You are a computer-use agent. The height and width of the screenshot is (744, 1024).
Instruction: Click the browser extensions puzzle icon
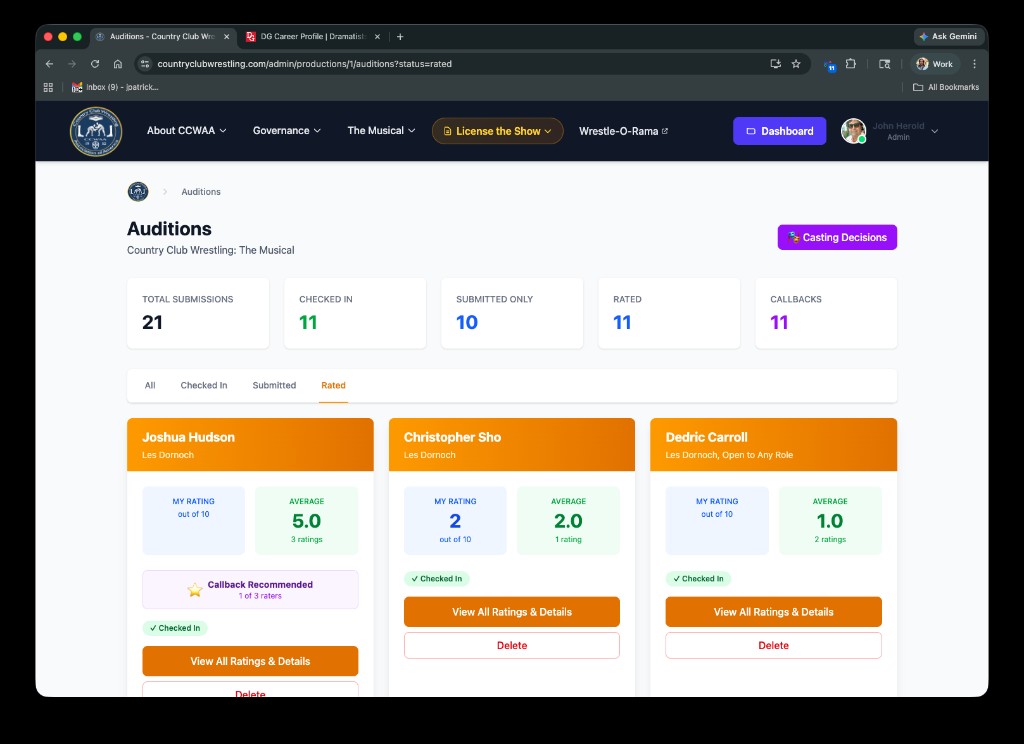click(x=851, y=63)
